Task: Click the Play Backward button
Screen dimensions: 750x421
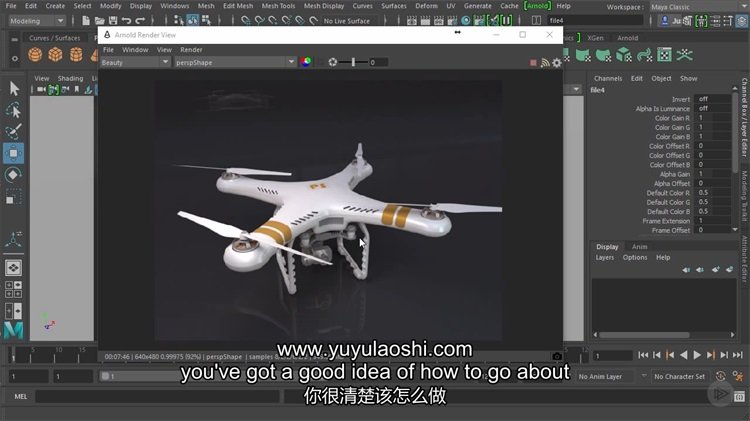Action: click(684, 355)
